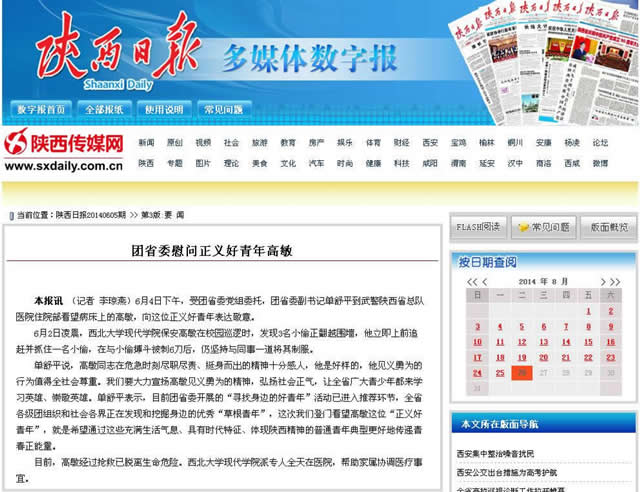Go to previous month with < arrow

(484, 282)
